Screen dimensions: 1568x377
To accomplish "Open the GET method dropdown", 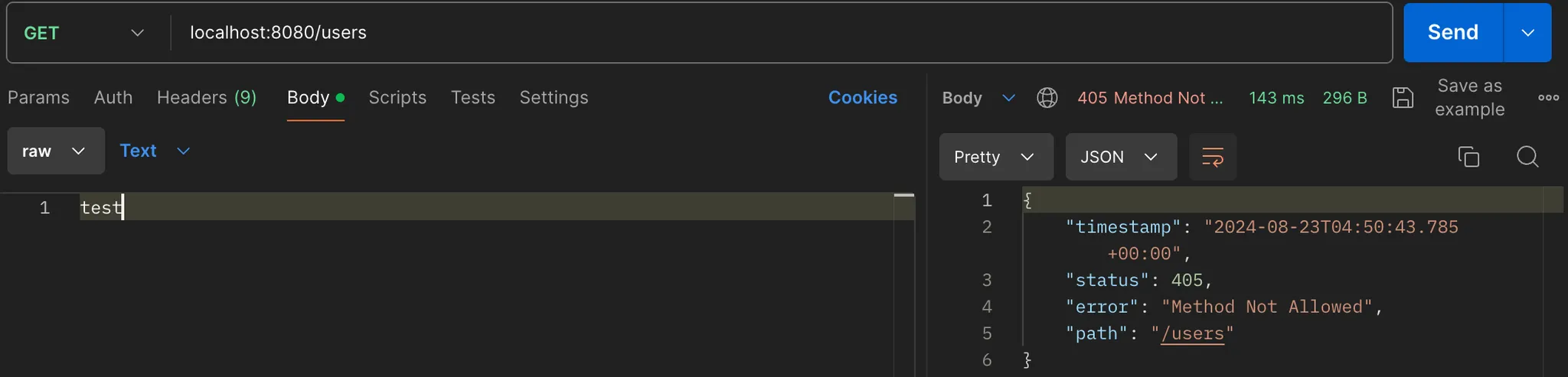I will tap(84, 33).
